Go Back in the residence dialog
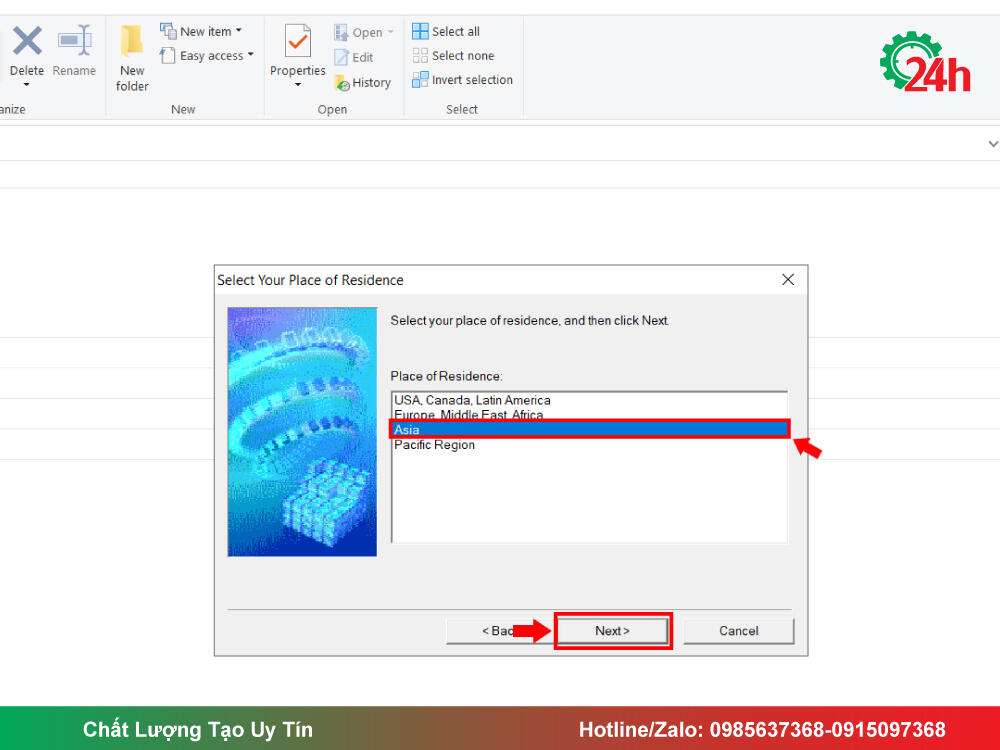The image size is (1000, 750). click(499, 631)
